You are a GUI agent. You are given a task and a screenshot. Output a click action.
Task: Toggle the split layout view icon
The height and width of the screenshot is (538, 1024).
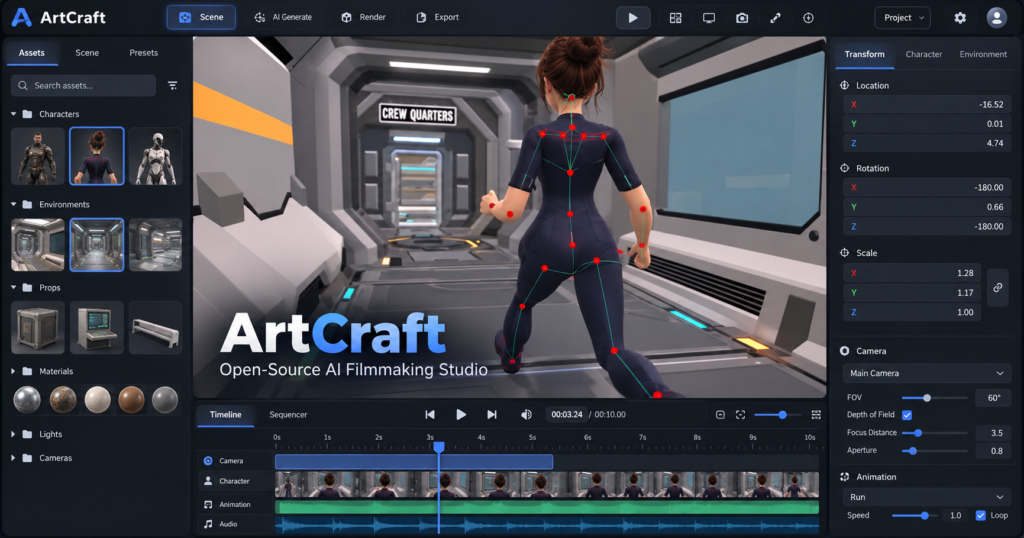(x=675, y=18)
